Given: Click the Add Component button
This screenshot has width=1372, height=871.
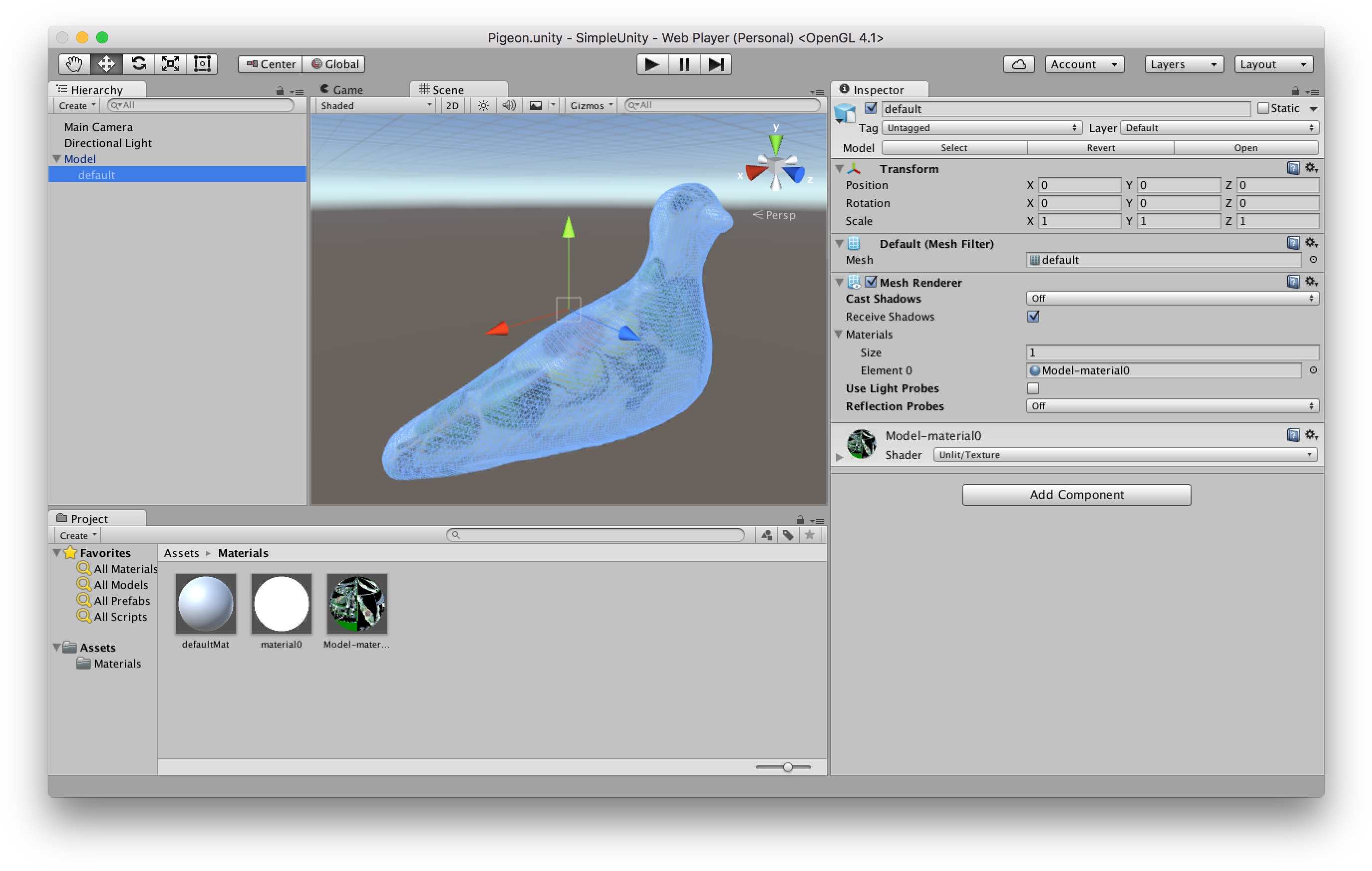Looking at the screenshot, I should coord(1076,495).
